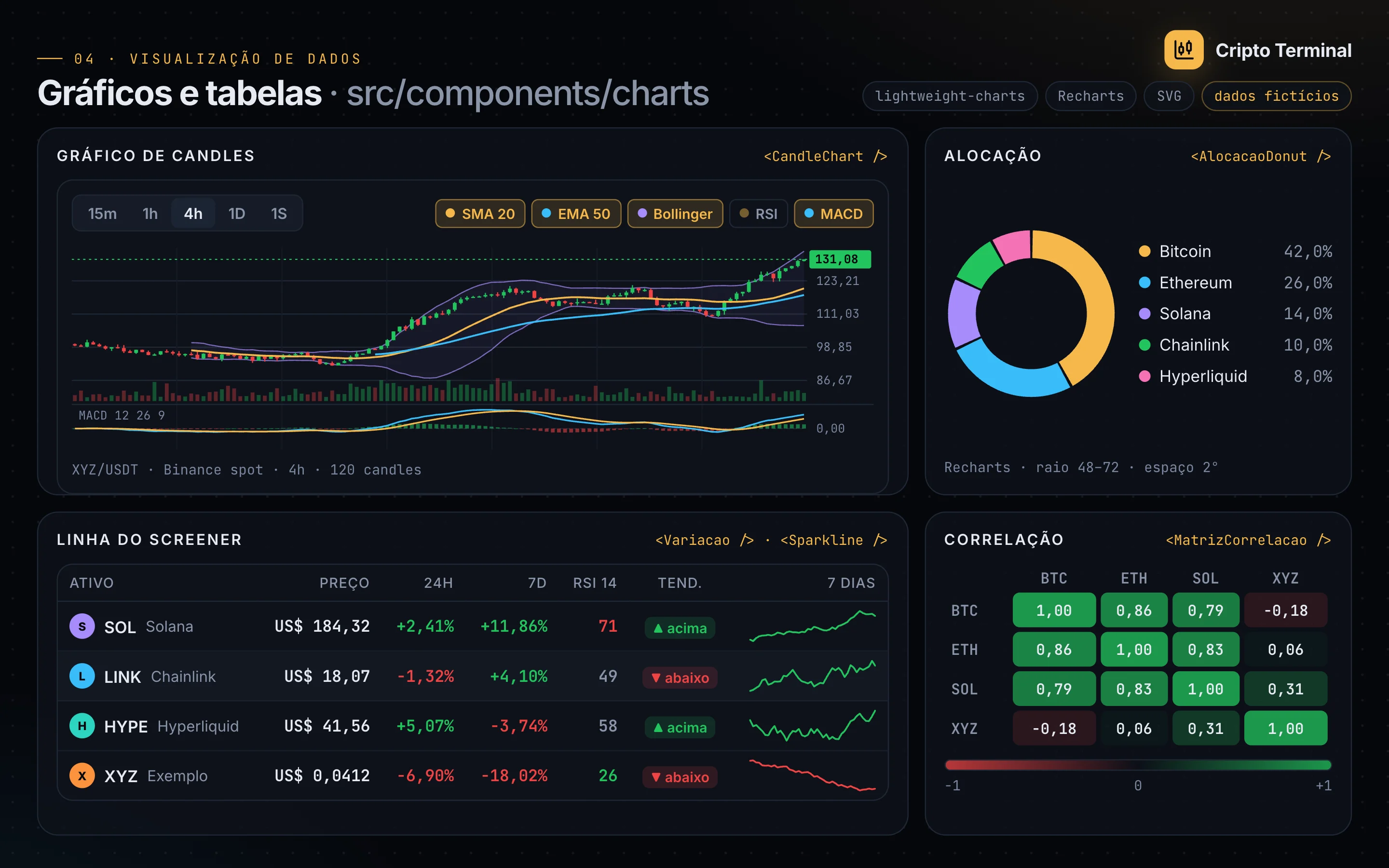Viewport: 1389px width, 868px height.
Task: Click the LINK 7-day sparkline
Action: pos(812,676)
